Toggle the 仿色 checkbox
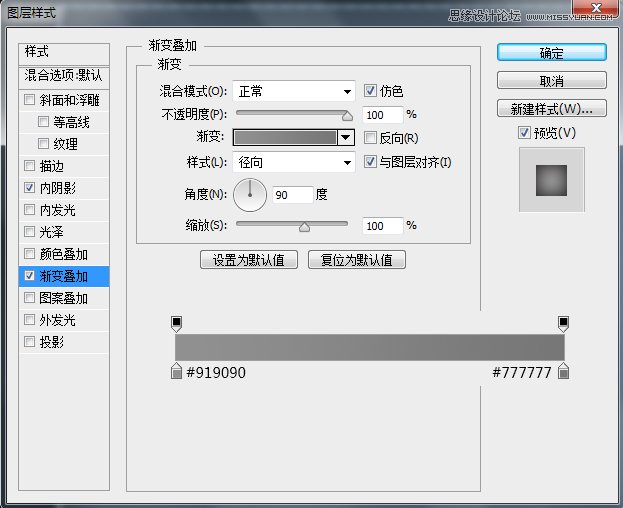Image resolution: width=623 pixels, height=508 pixels. [370, 91]
